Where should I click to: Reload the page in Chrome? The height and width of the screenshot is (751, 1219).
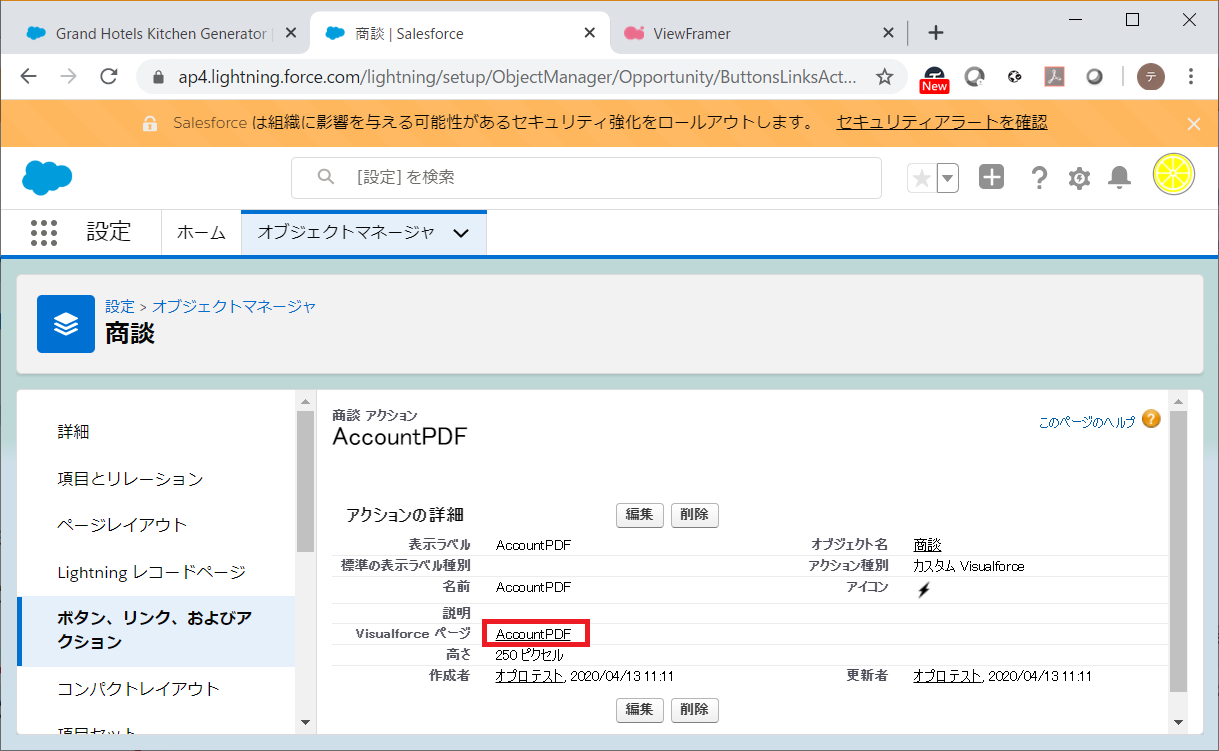pyautogui.click(x=109, y=77)
